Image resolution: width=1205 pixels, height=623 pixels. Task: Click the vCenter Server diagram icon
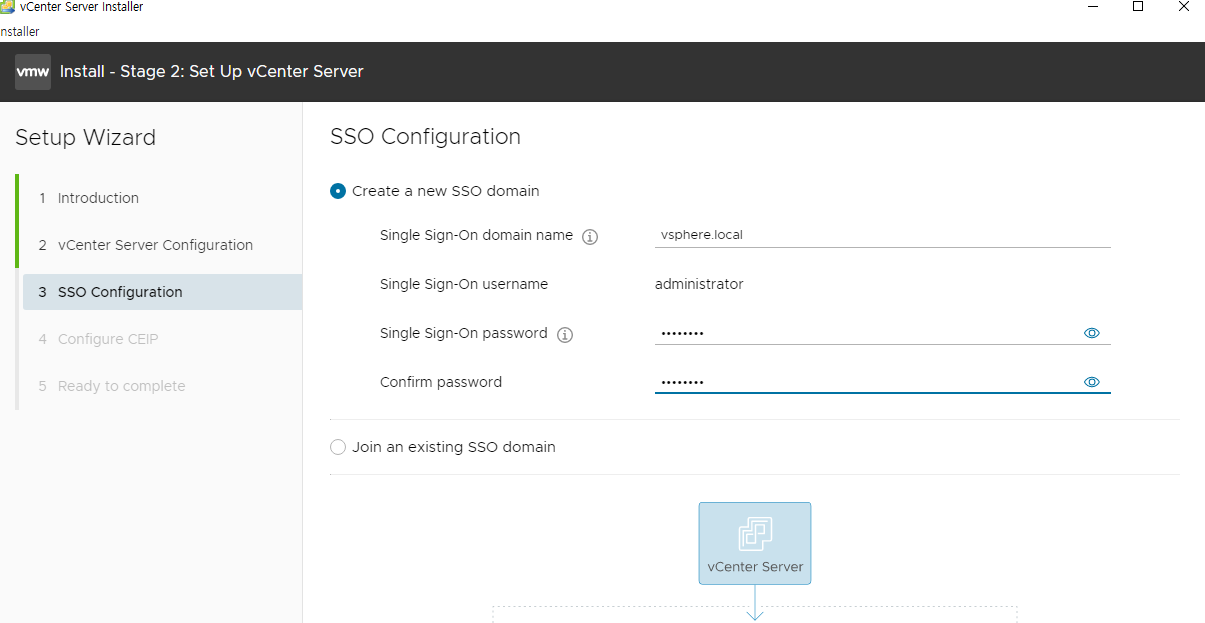(x=755, y=543)
